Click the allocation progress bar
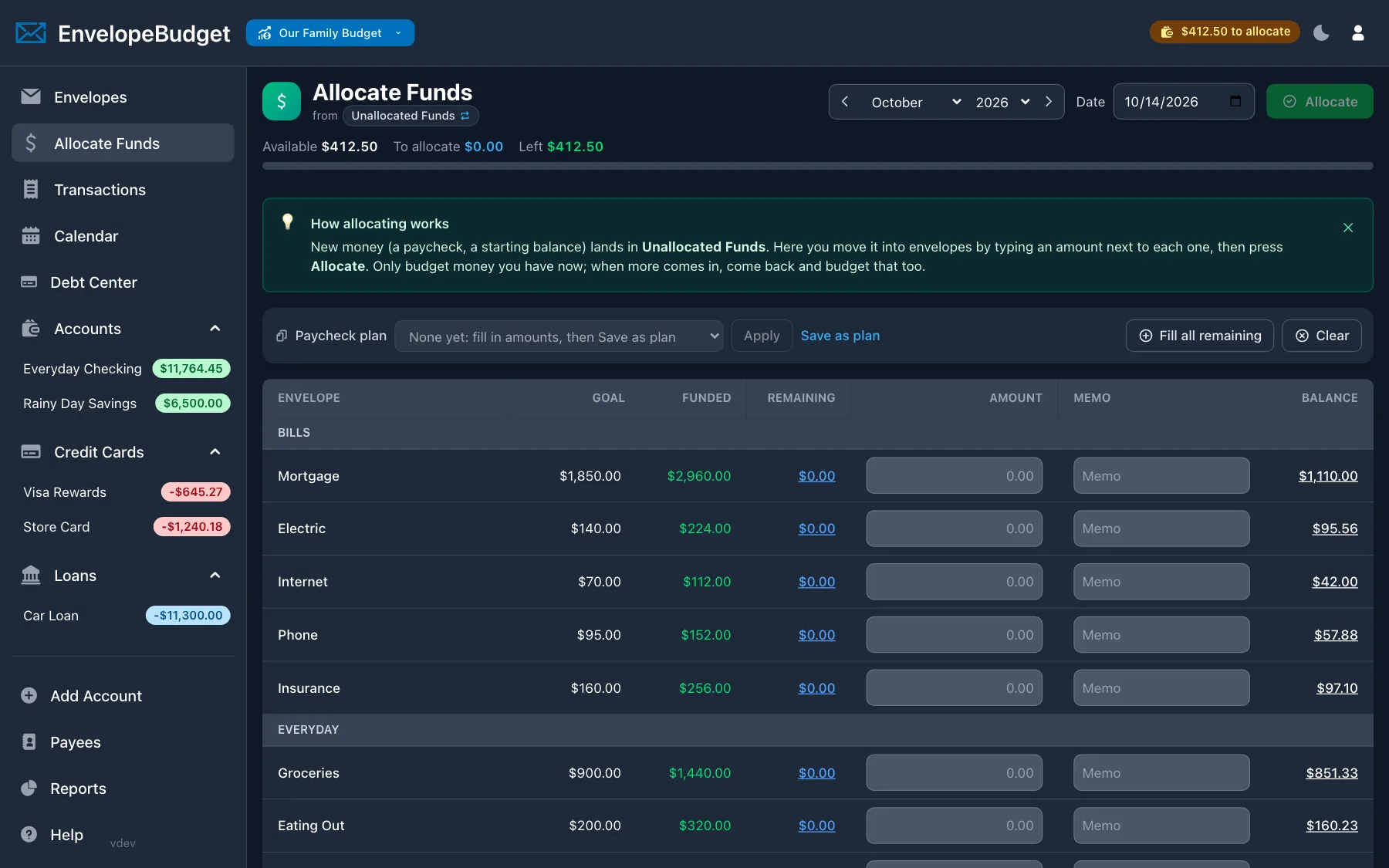 [x=817, y=166]
